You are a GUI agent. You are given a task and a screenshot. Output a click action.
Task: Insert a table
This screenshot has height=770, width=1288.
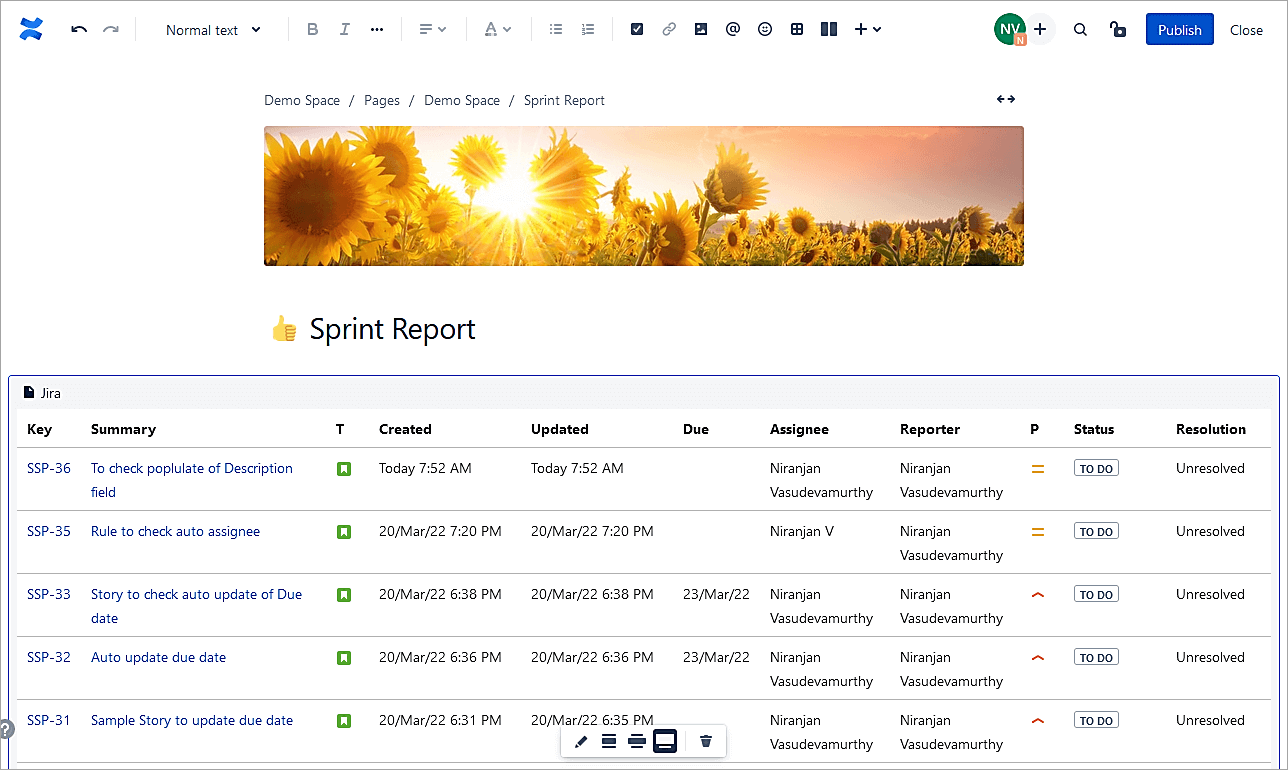pos(797,30)
